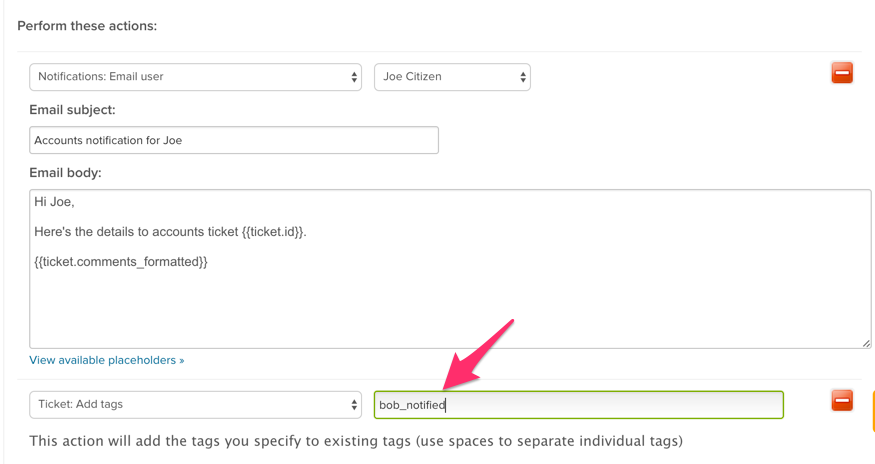Screen dimensions: 875x464
Task: Click the "Email body:" label
Action: coord(65,173)
